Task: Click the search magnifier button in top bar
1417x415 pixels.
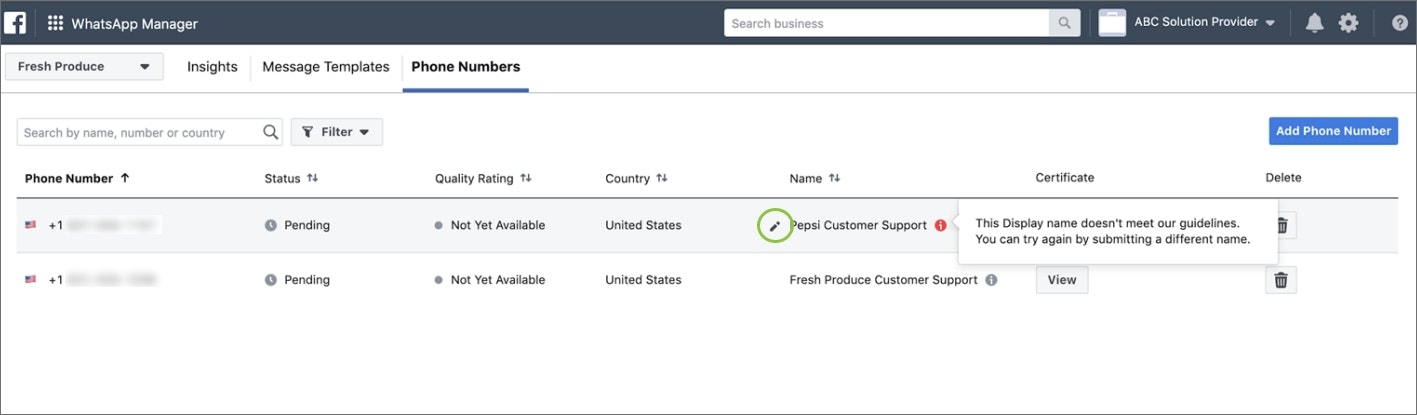Action: coord(1065,23)
